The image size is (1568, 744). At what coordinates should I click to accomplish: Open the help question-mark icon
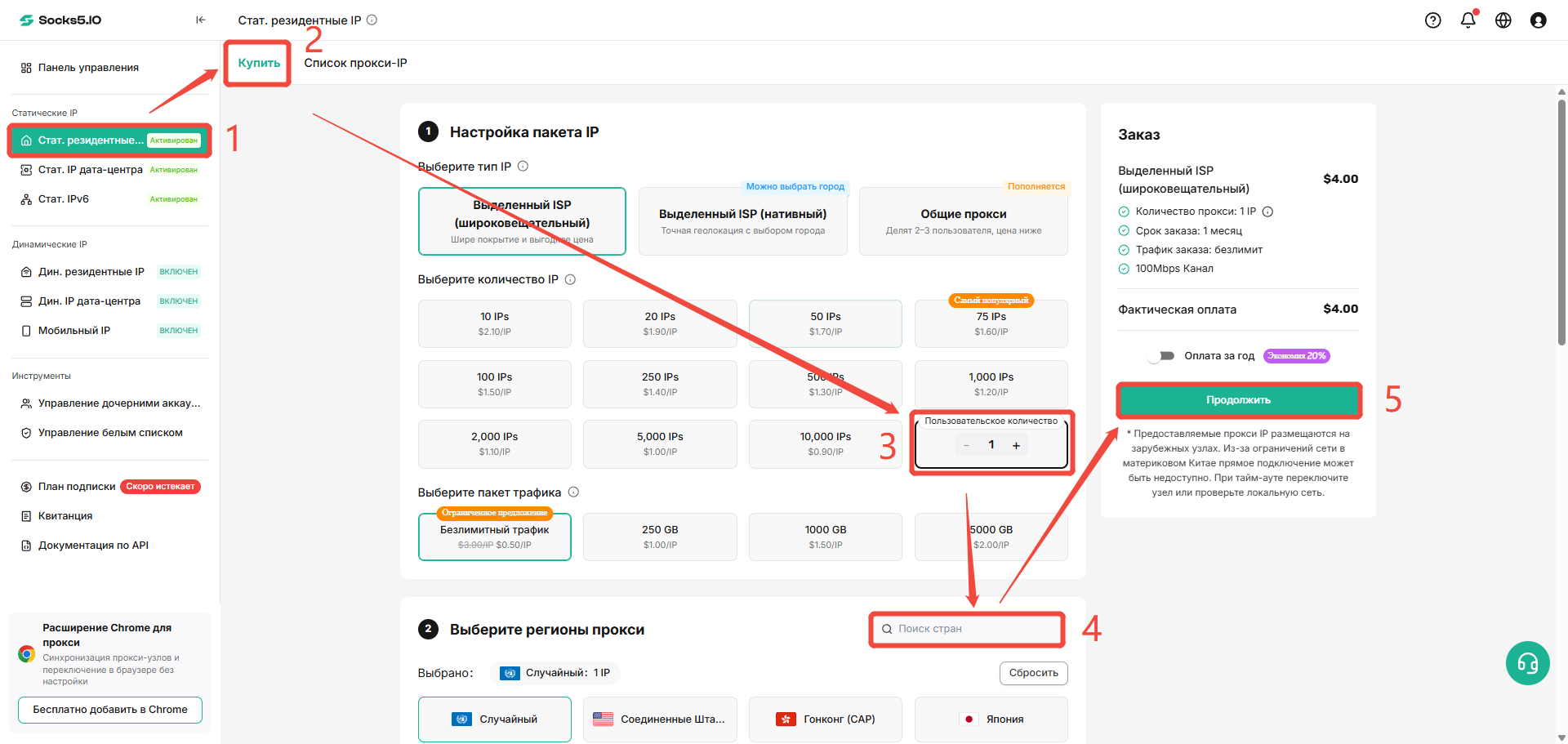click(1432, 20)
